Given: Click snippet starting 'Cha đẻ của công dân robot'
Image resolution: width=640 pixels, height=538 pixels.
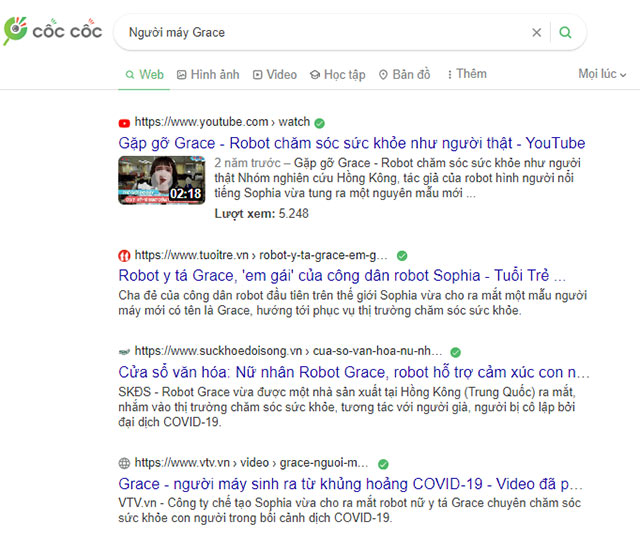Looking at the screenshot, I should (x=353, y=303).
